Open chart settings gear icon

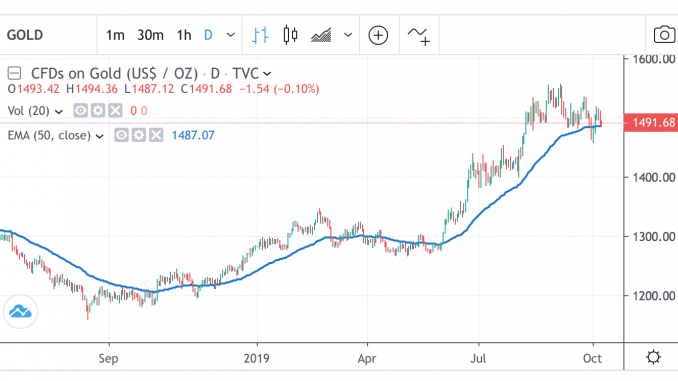coord(653,357)
